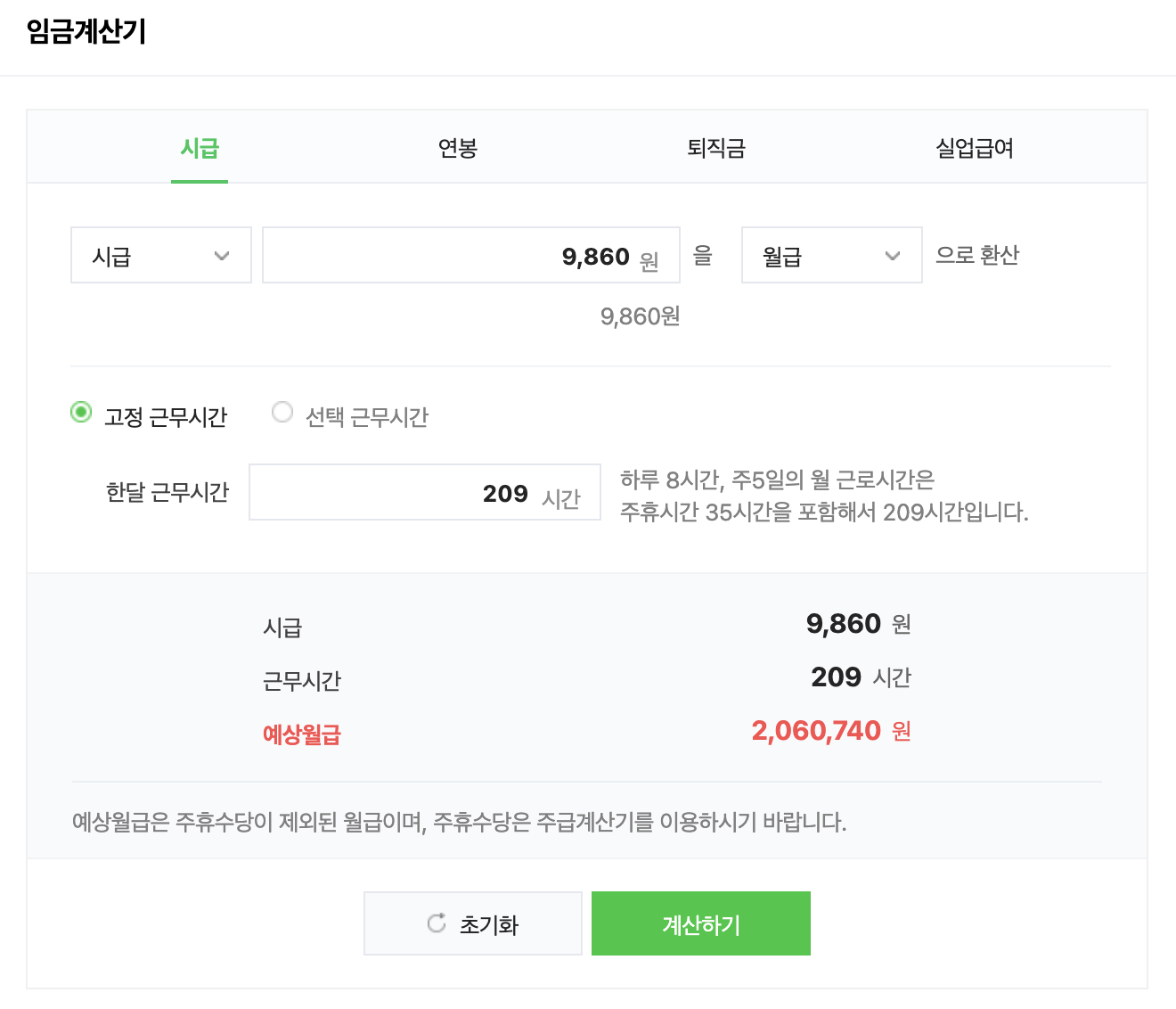Image resolution: width=1176 pixels, height=1009 pixels.
Task: Reset the form with 초기화 button
Action: point(473,923)
